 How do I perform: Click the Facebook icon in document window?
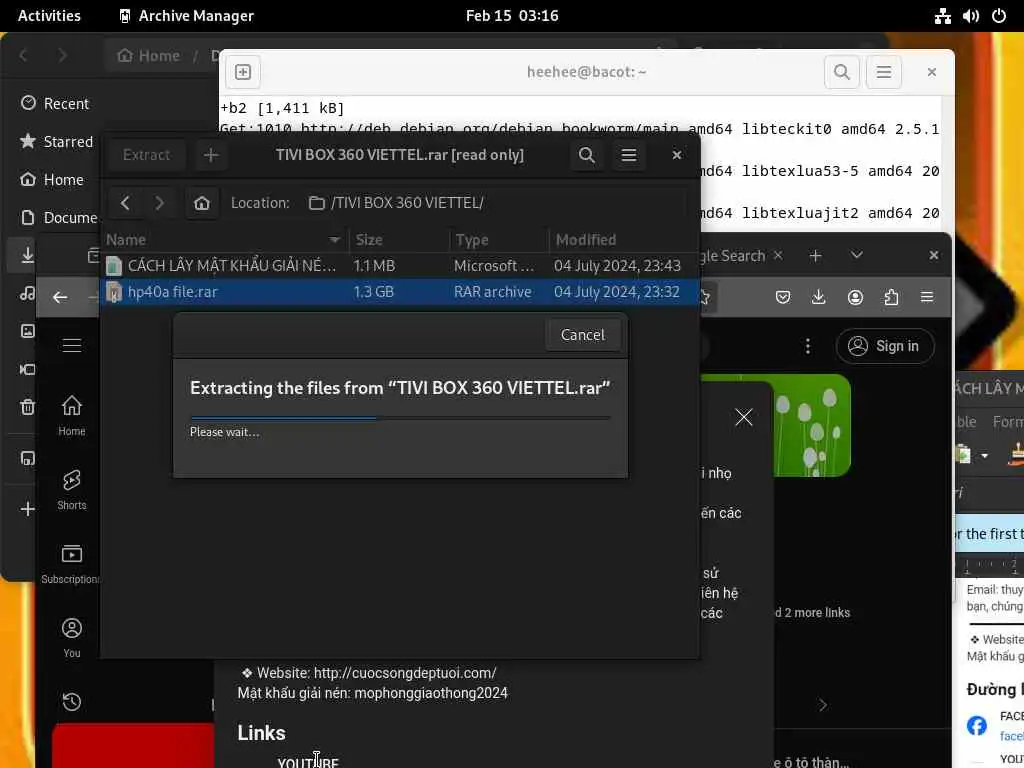pyautogui.click(x=976, y=726)
